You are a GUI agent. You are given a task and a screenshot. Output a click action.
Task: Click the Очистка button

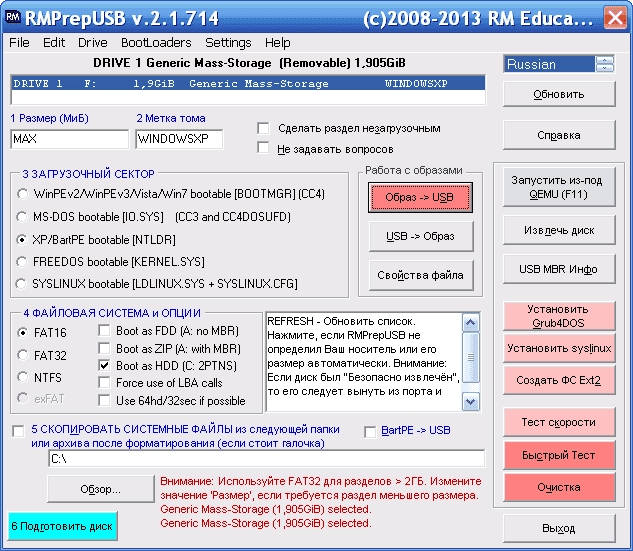click(559, 487)
